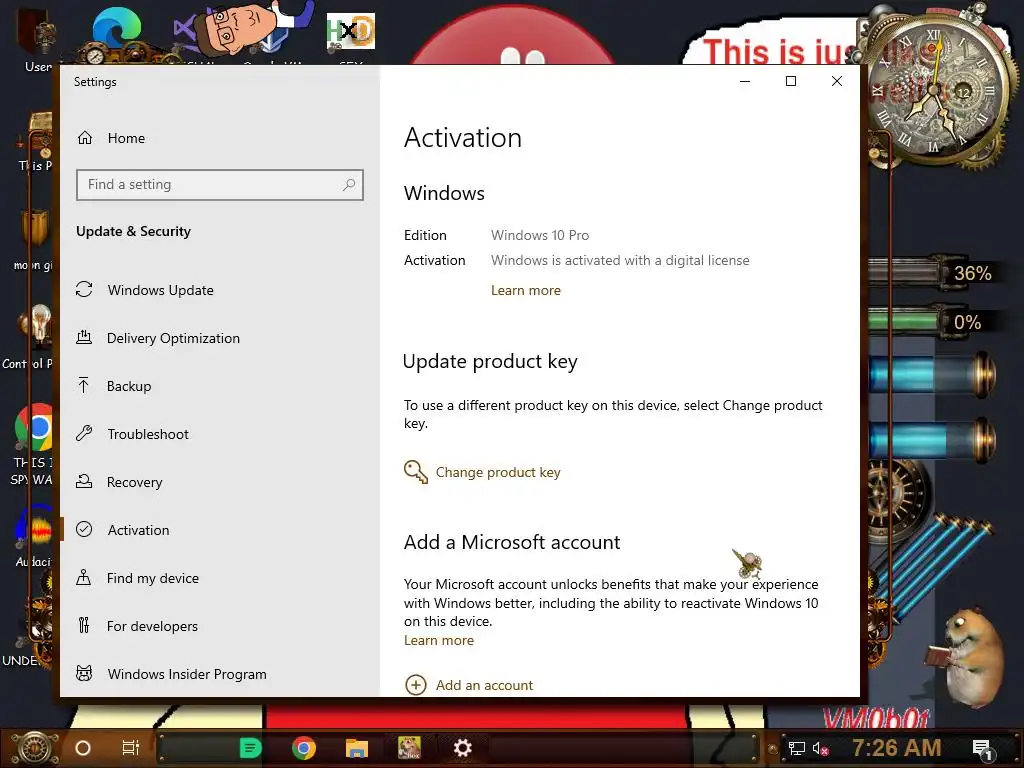The image size is (1024, 768).
Task: Click the Settings gear on taskbar
Action: (x=462, y=748)
